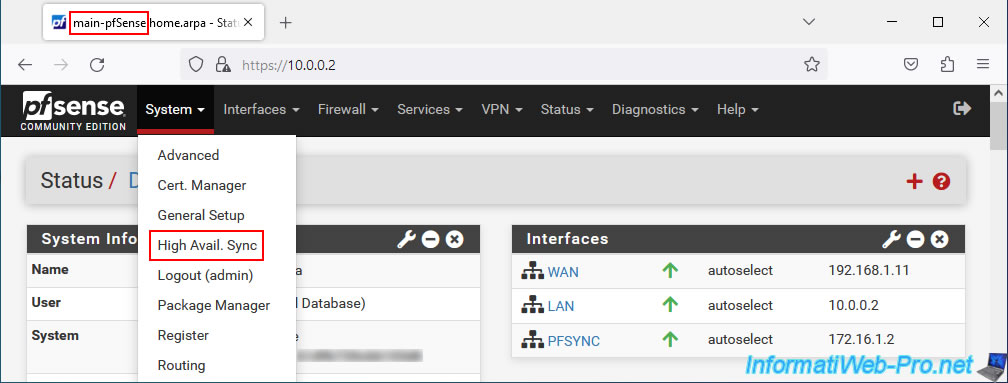1008x383 pixels.
Task: Click autoselect in the PFSYNC row
Action: coord(740,340)
